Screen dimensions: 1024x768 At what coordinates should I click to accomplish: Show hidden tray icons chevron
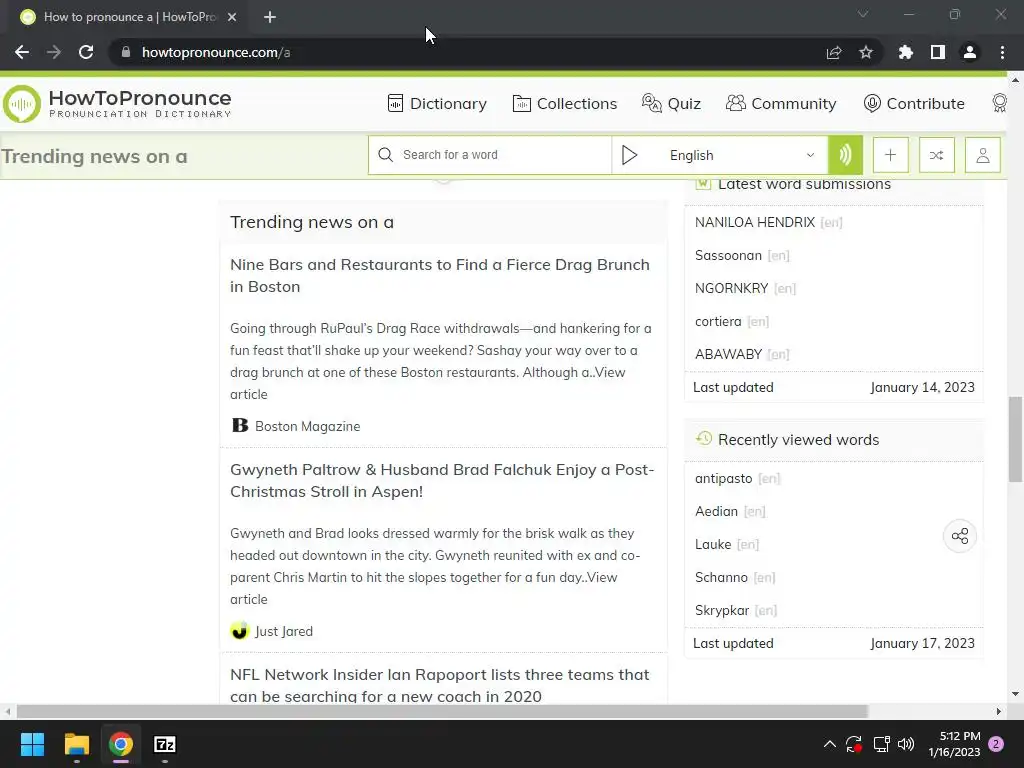point(829,744)
